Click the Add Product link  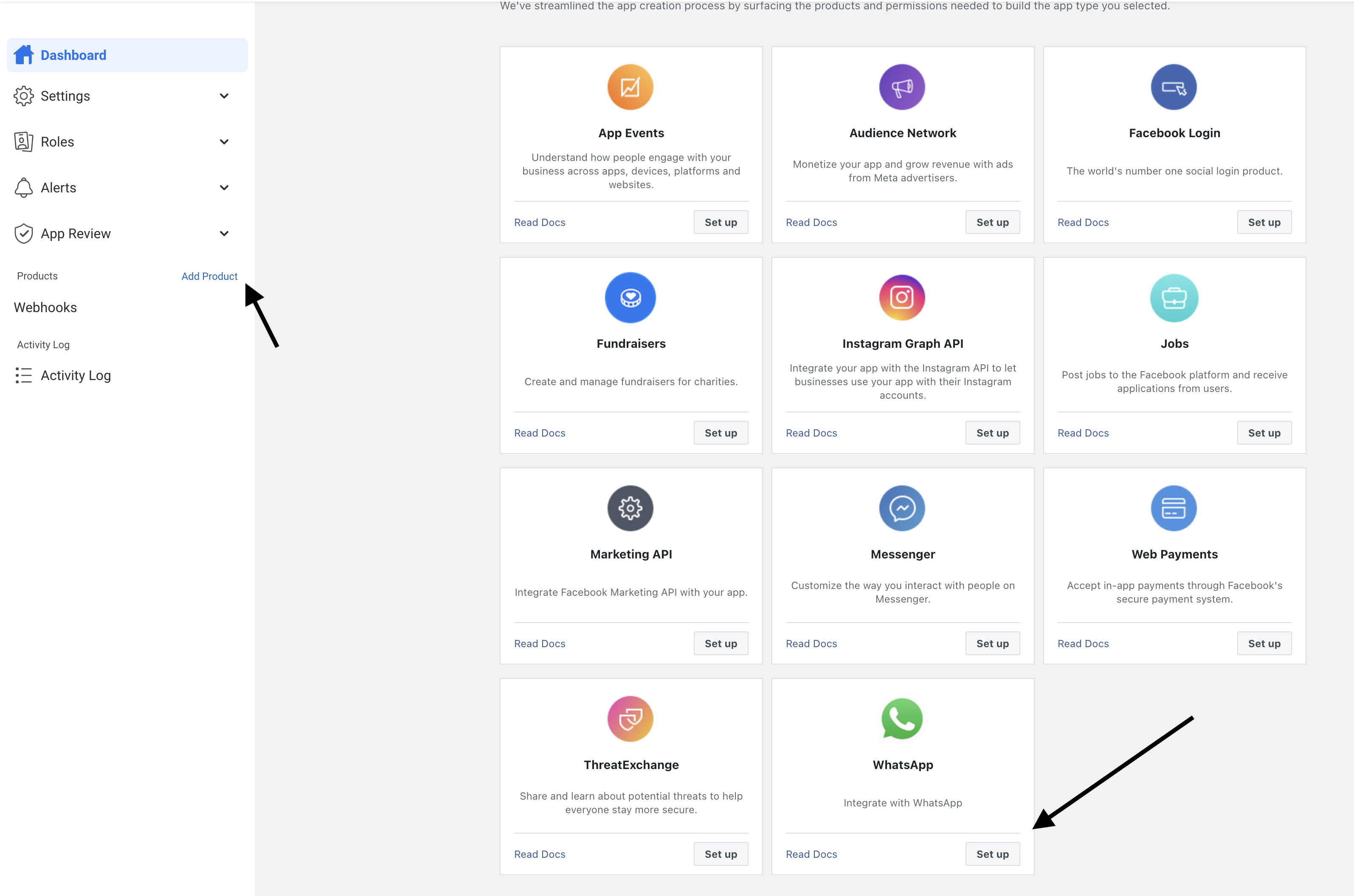click(209, 276)
